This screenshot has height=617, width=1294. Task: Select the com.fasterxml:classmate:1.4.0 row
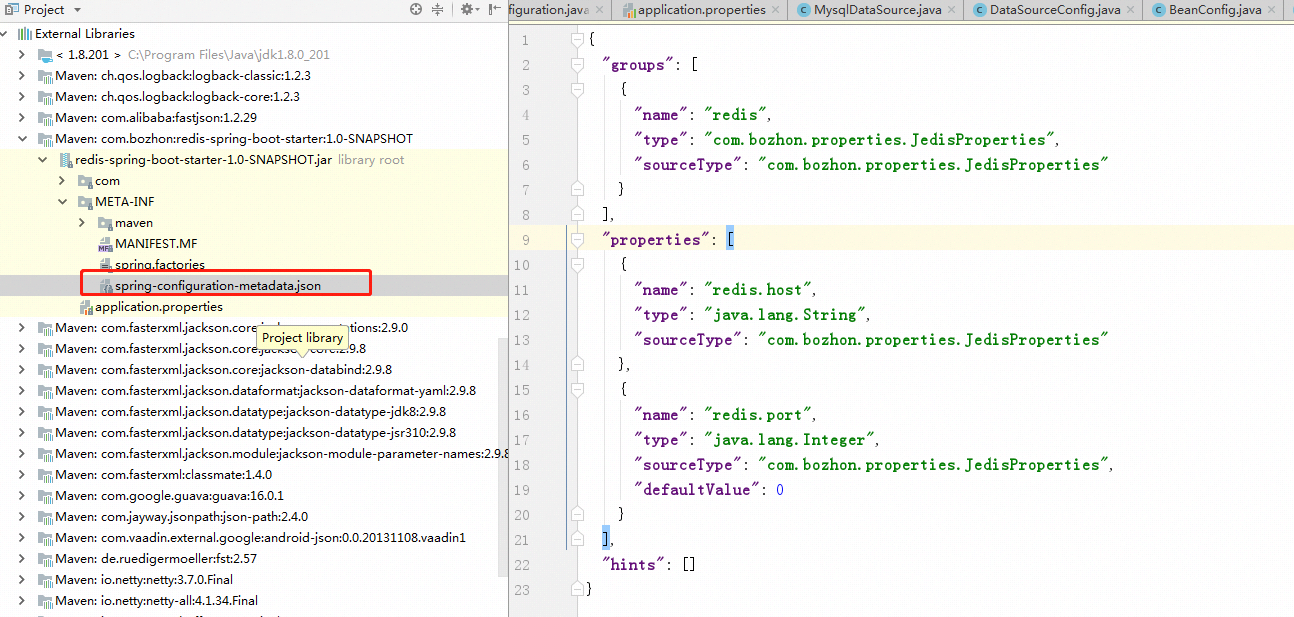[x=254, y=475]
